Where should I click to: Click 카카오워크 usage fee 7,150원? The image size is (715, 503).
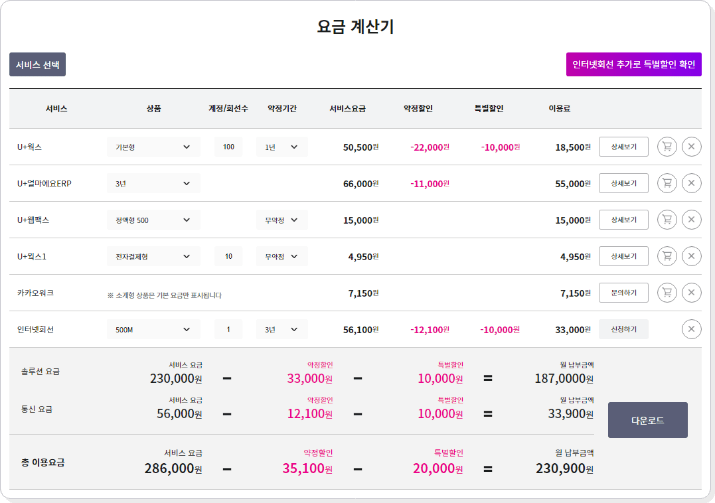click(575, 293)
